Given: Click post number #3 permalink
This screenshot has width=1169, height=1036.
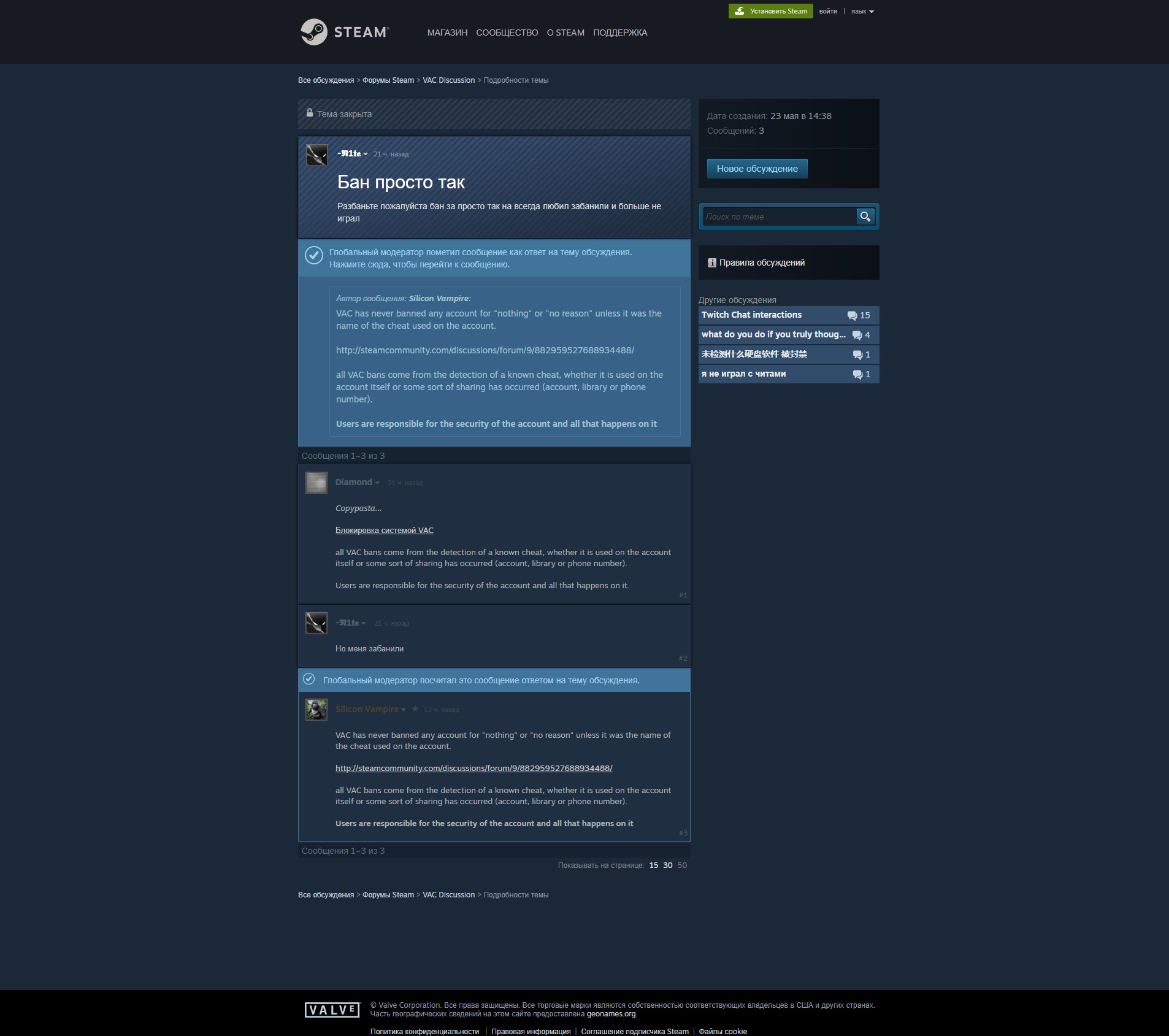Looking at the screenshot, I should [683, 833].
